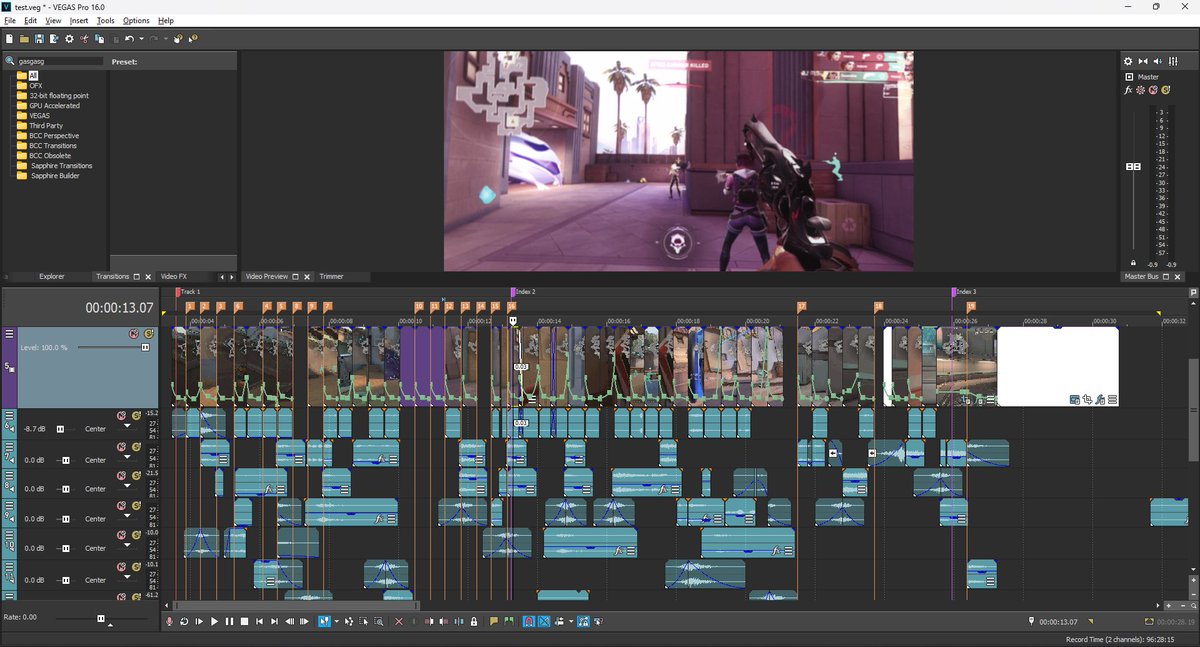This screenshot has height=647, width=1200.
Task: Select the OFX folder in plugin tree
Action: 35,86
